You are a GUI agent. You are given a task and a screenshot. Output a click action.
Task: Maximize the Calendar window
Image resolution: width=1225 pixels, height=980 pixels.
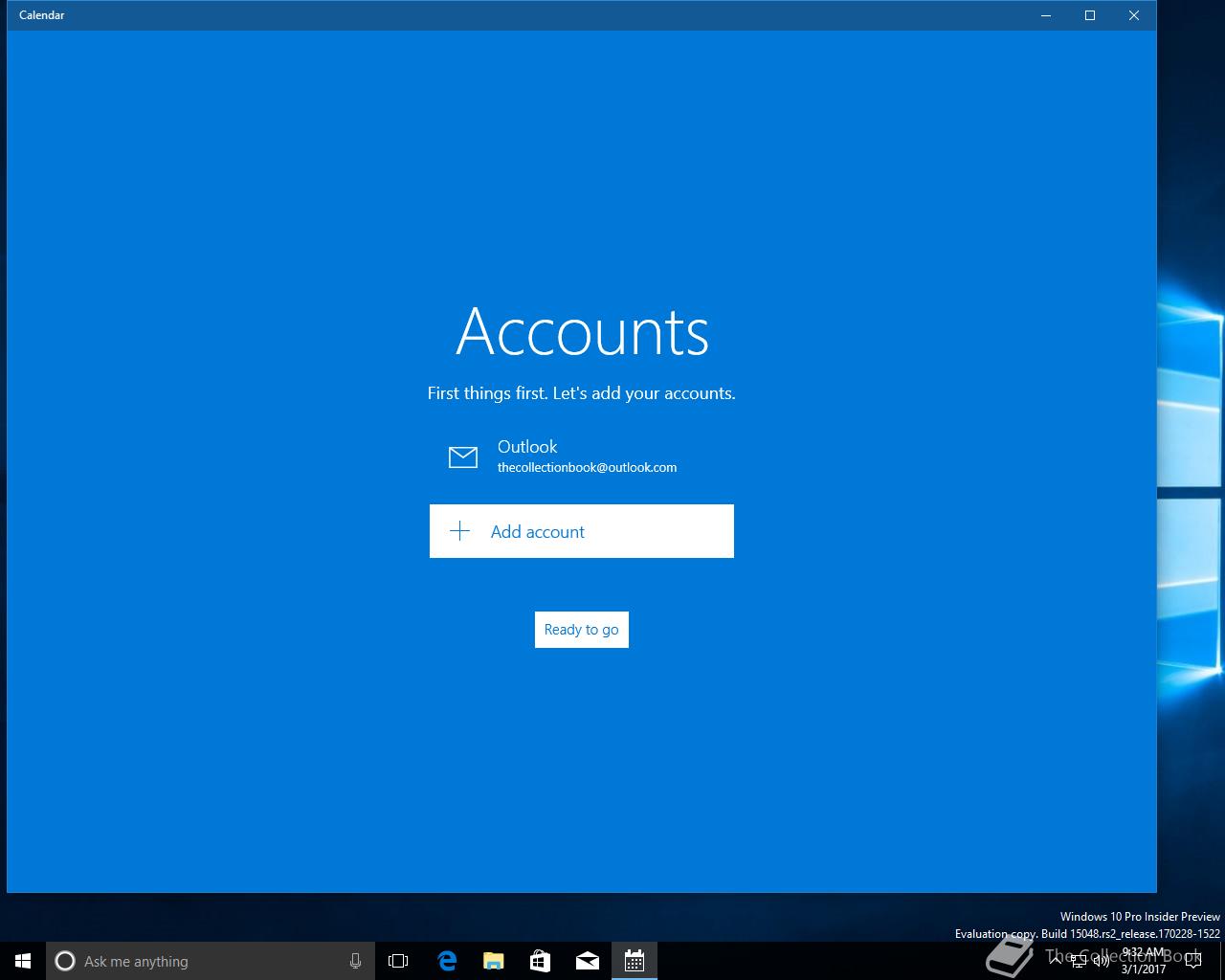click(1090, 15)
